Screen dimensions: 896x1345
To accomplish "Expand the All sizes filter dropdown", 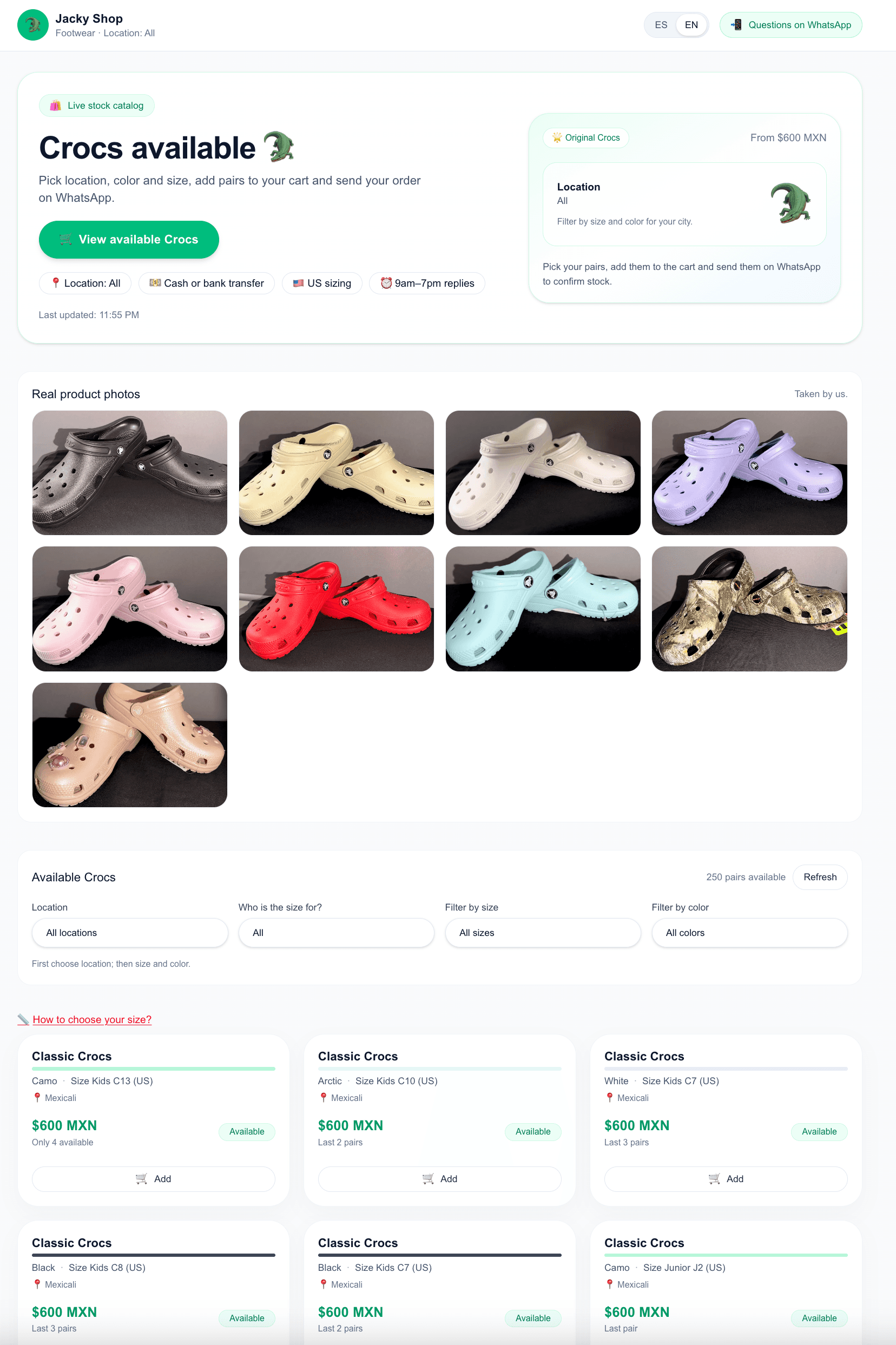I will [x=542, y=933].
